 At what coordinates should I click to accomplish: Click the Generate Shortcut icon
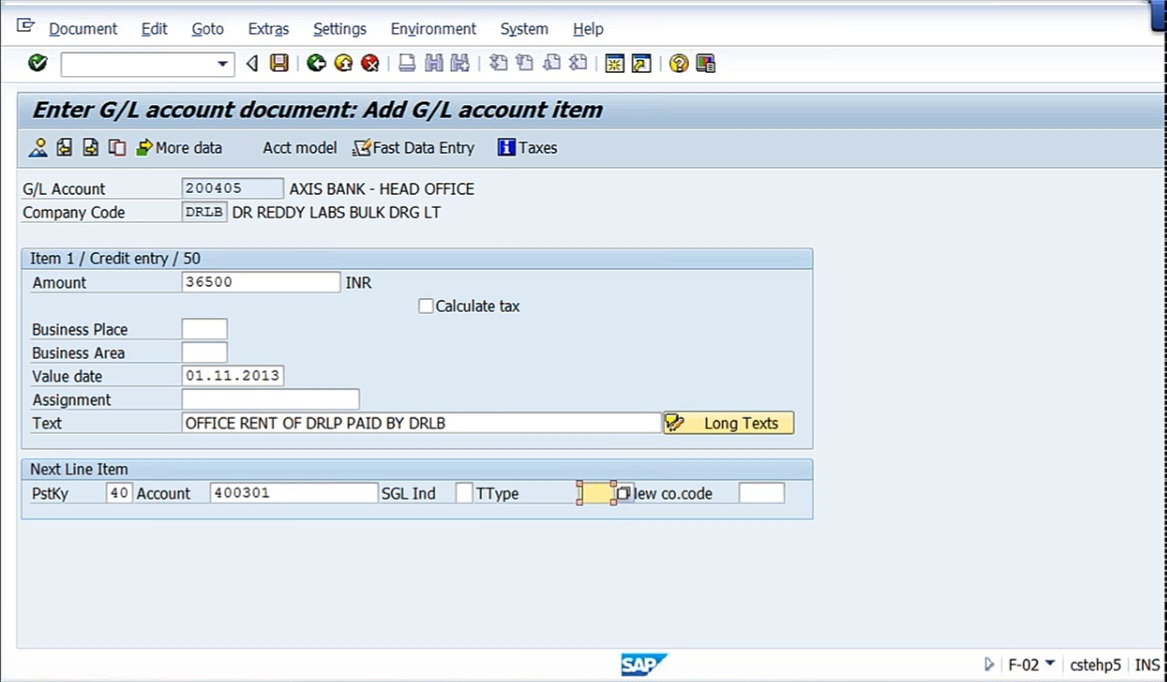(x=641, y=63)
